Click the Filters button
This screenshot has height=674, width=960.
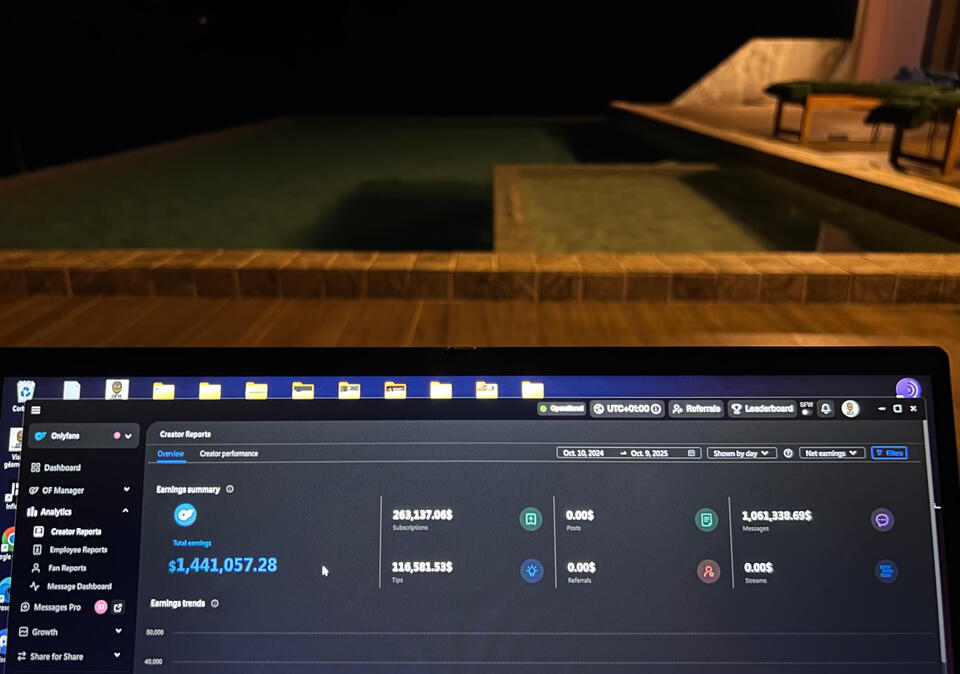[x=889, y=453]
